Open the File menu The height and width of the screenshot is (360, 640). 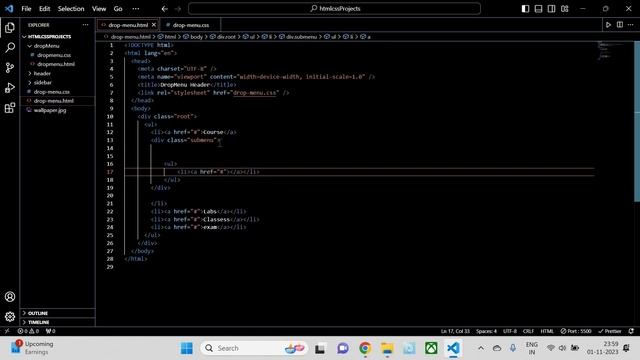pos(26,9)
